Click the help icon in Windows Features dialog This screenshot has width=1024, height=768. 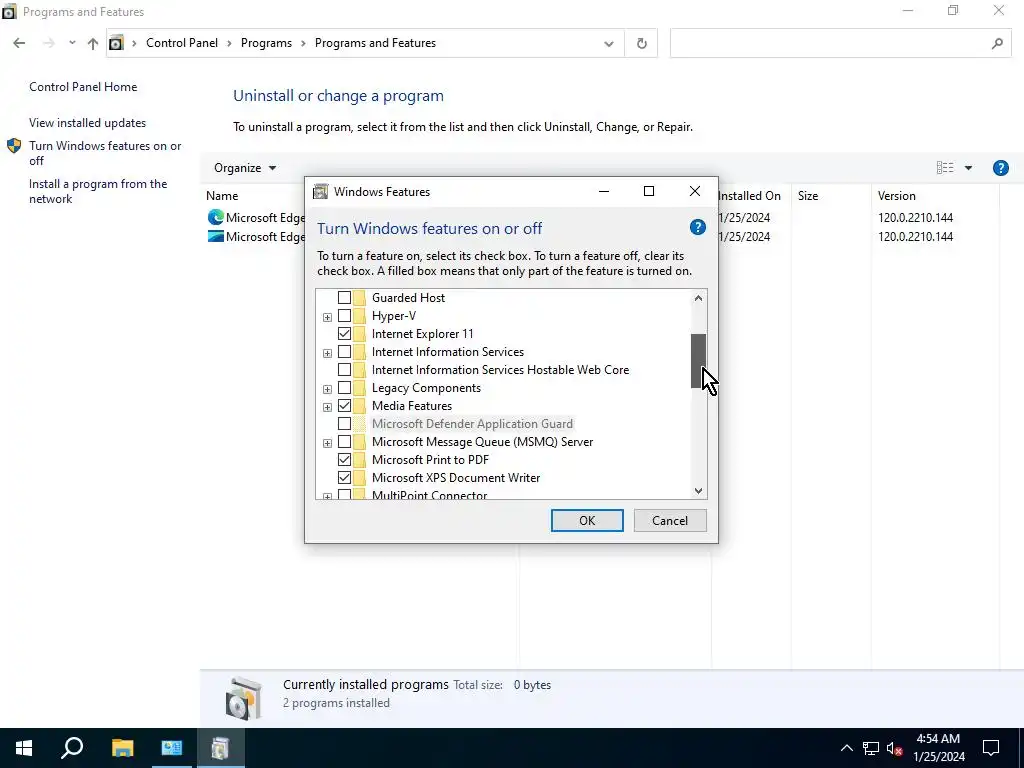[697, 227]
